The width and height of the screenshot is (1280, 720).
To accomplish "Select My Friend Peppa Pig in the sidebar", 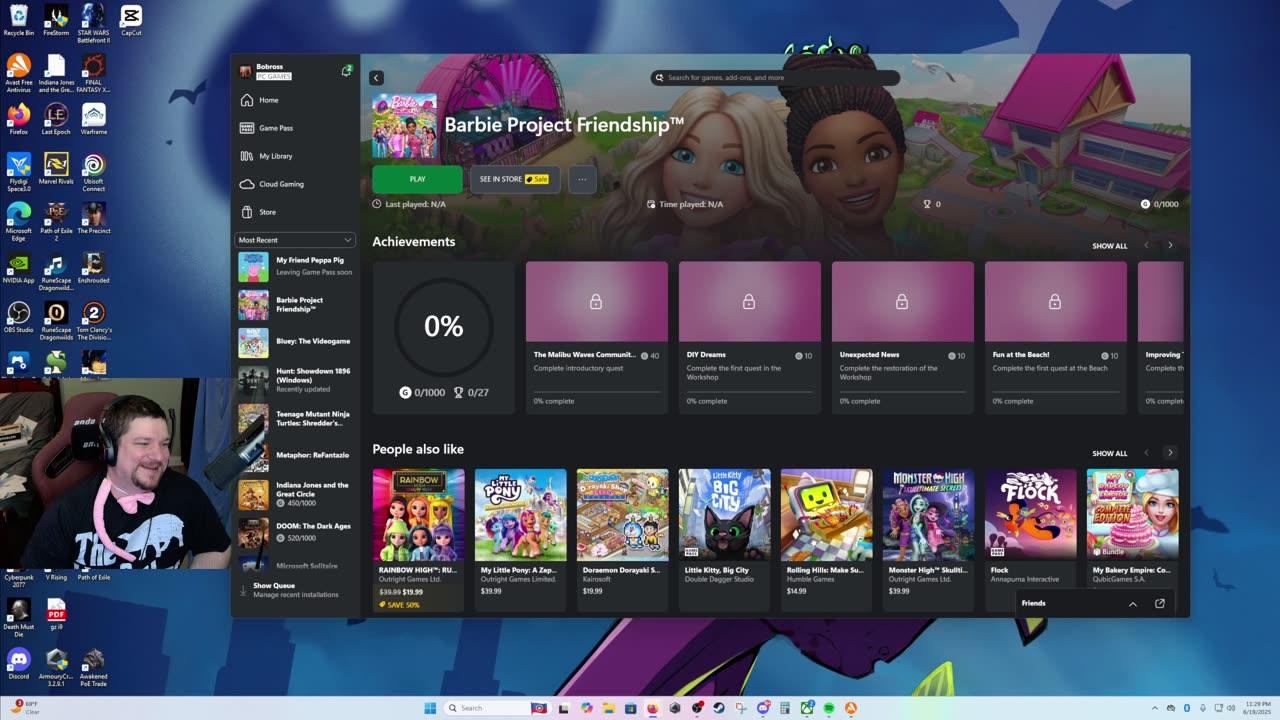I will pos(295,267).
